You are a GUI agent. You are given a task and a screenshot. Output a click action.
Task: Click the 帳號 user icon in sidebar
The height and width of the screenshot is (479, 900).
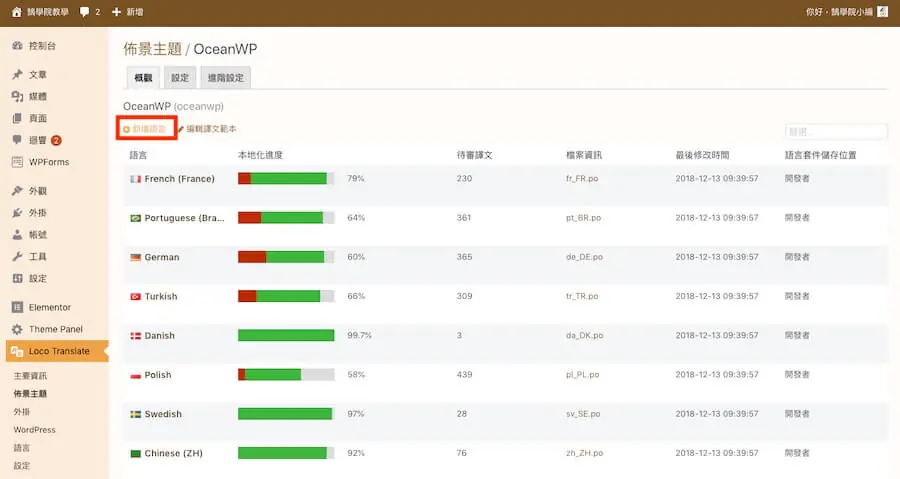pyautogui.click(x=17, y=235)
